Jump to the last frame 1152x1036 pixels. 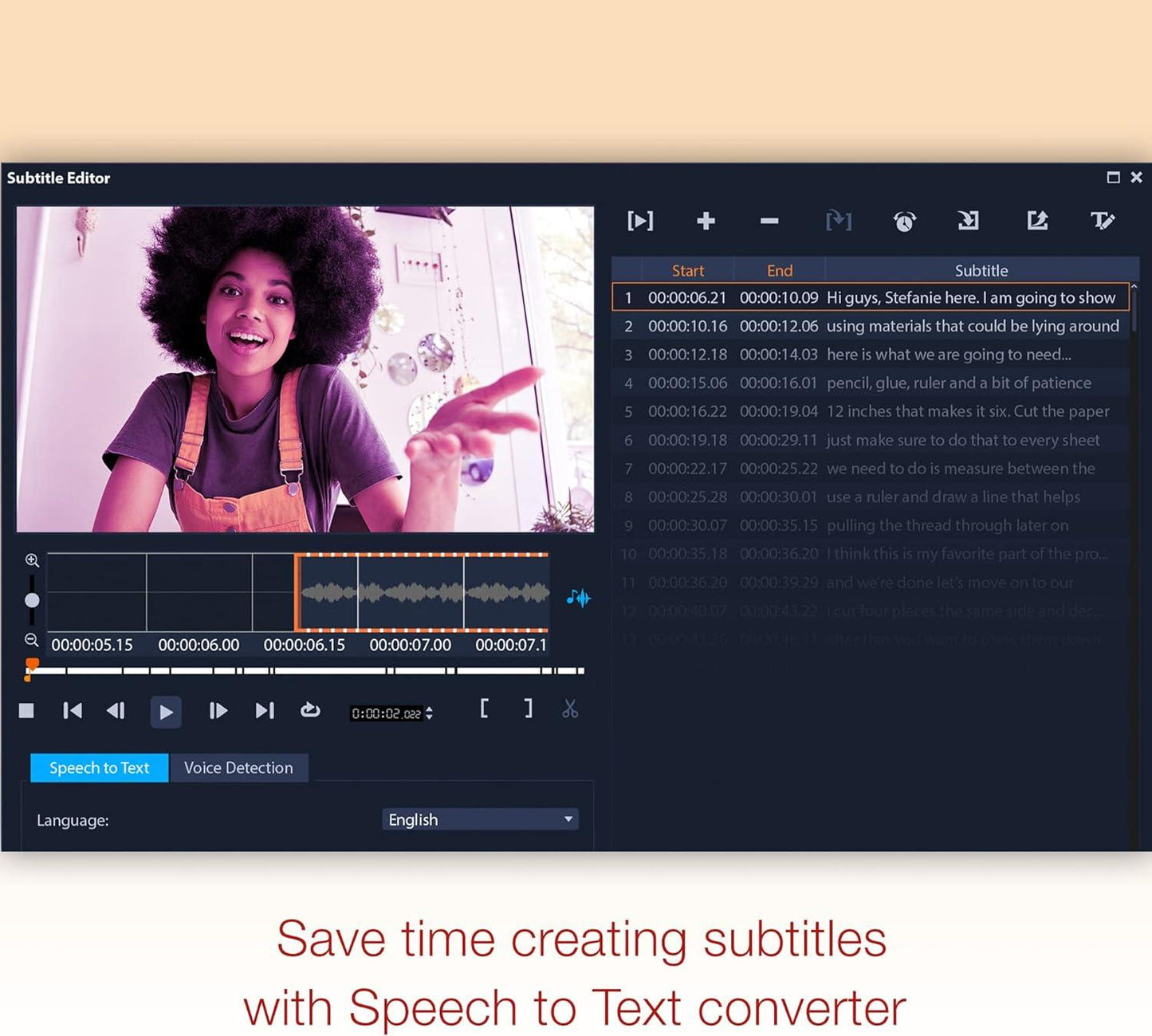265,710
